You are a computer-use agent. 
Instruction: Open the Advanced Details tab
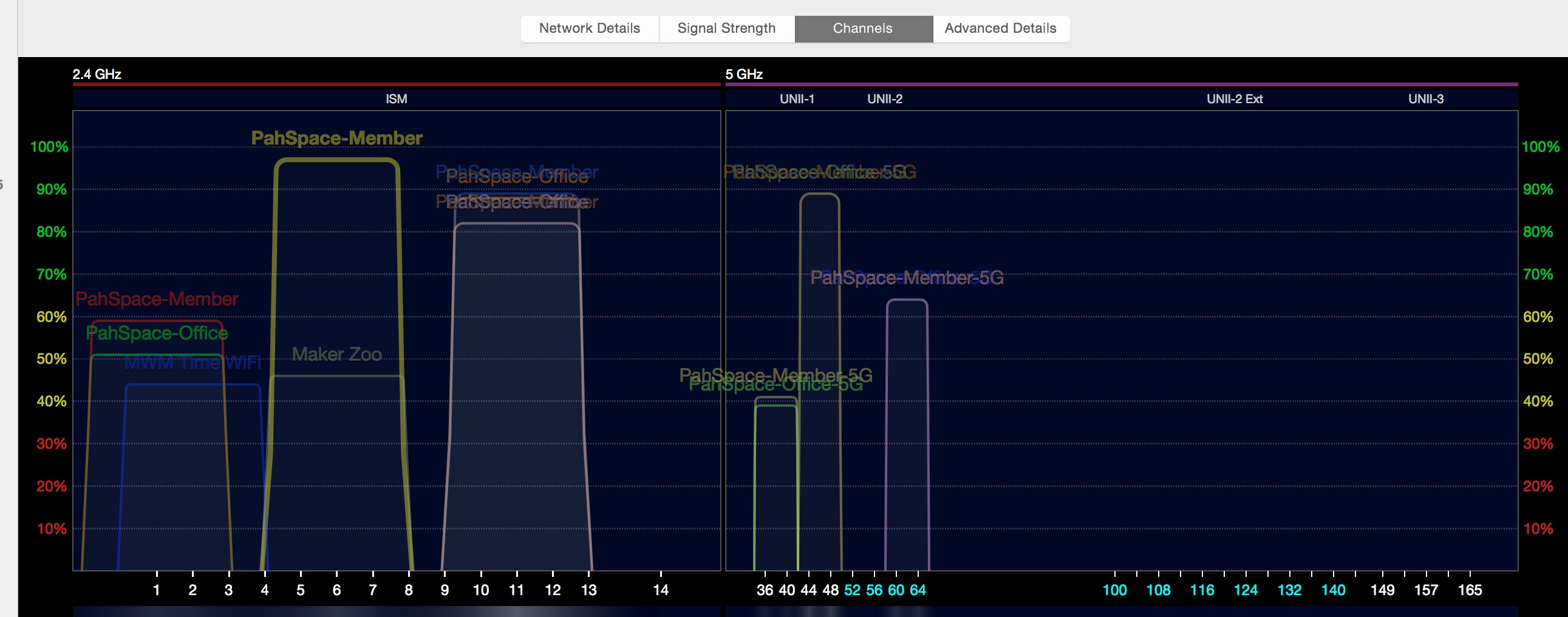(x=1001, y=29)
